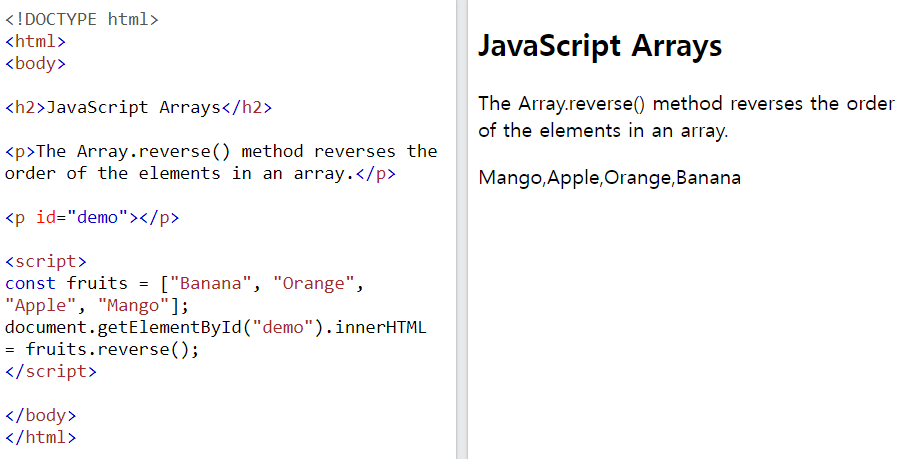
Task: Click code line 'order of the elements in an array.</p>'
Action: 200,174
